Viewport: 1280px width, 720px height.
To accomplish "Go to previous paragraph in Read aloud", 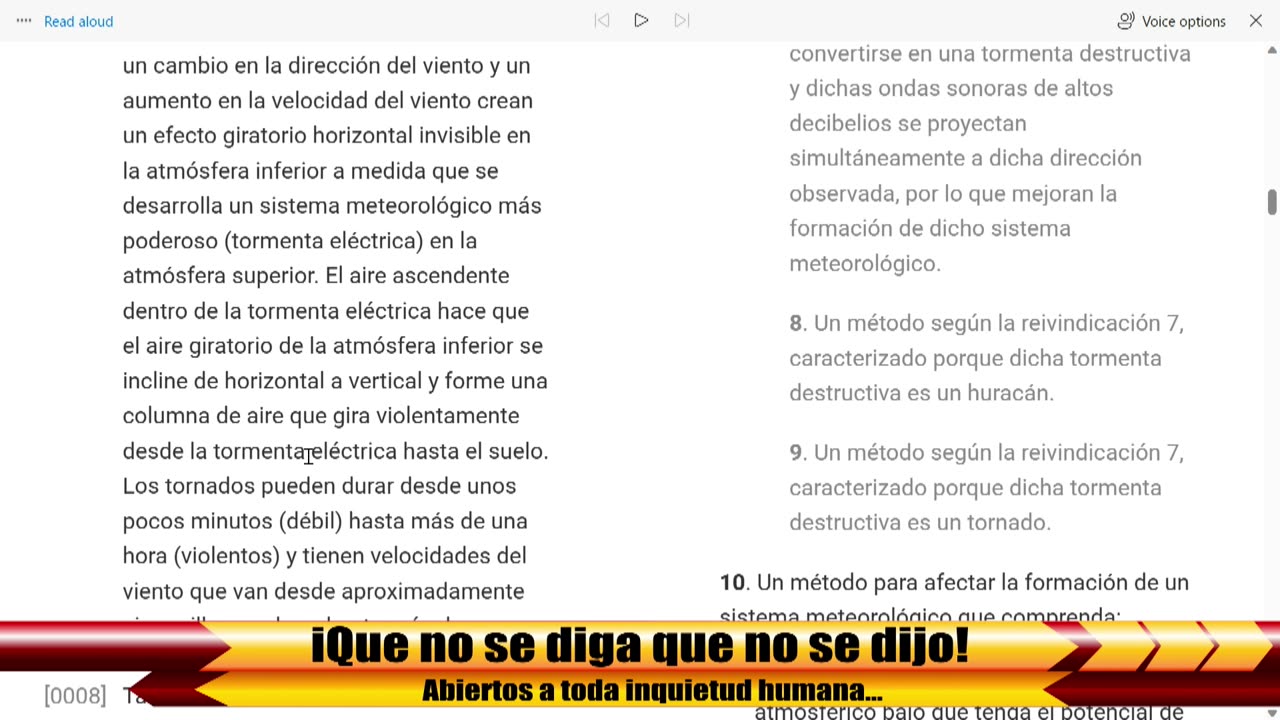I will [x=601, y=20].
